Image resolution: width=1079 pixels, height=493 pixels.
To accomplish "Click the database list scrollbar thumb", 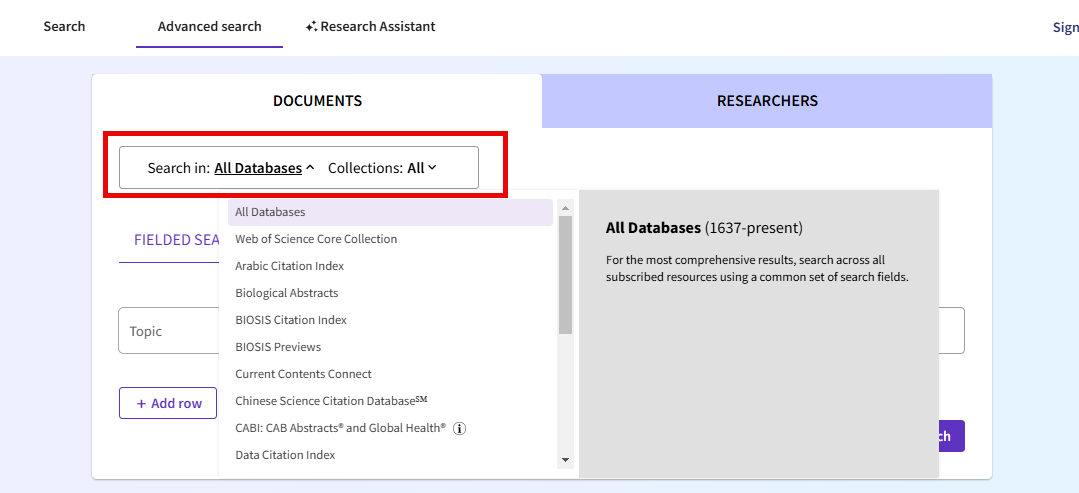I will pos(565,274).
